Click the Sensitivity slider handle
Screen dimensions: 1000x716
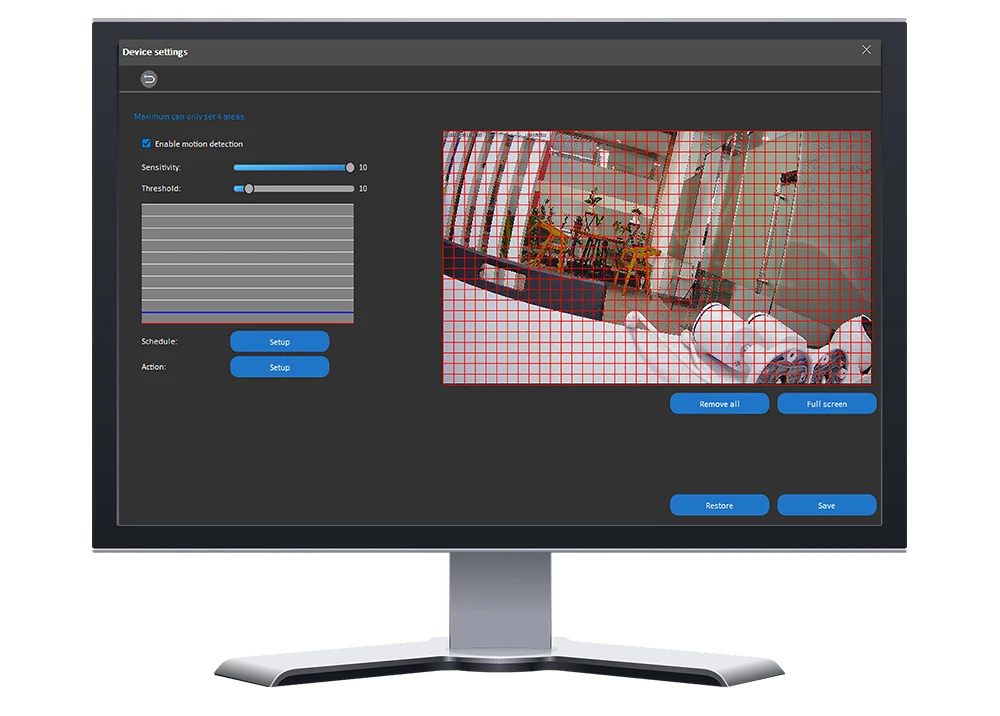point(349,167)
